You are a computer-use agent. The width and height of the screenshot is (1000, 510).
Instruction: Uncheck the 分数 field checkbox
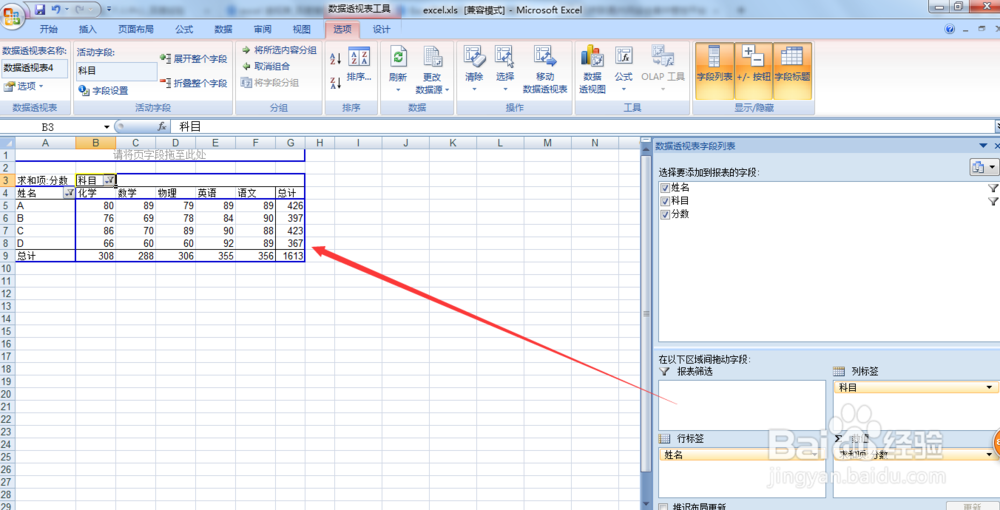click(666, 215)
